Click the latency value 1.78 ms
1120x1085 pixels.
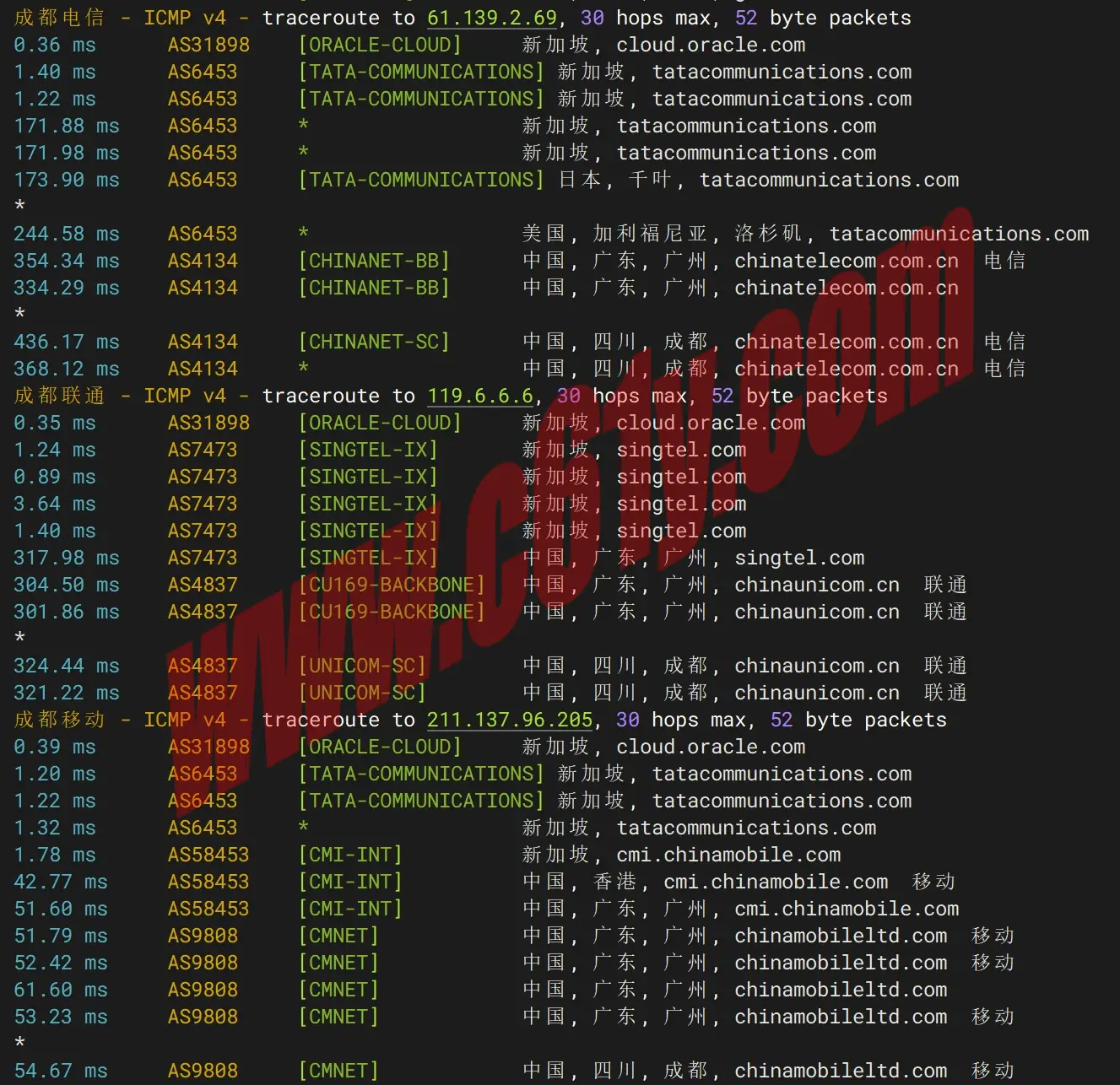click(55, 855)
